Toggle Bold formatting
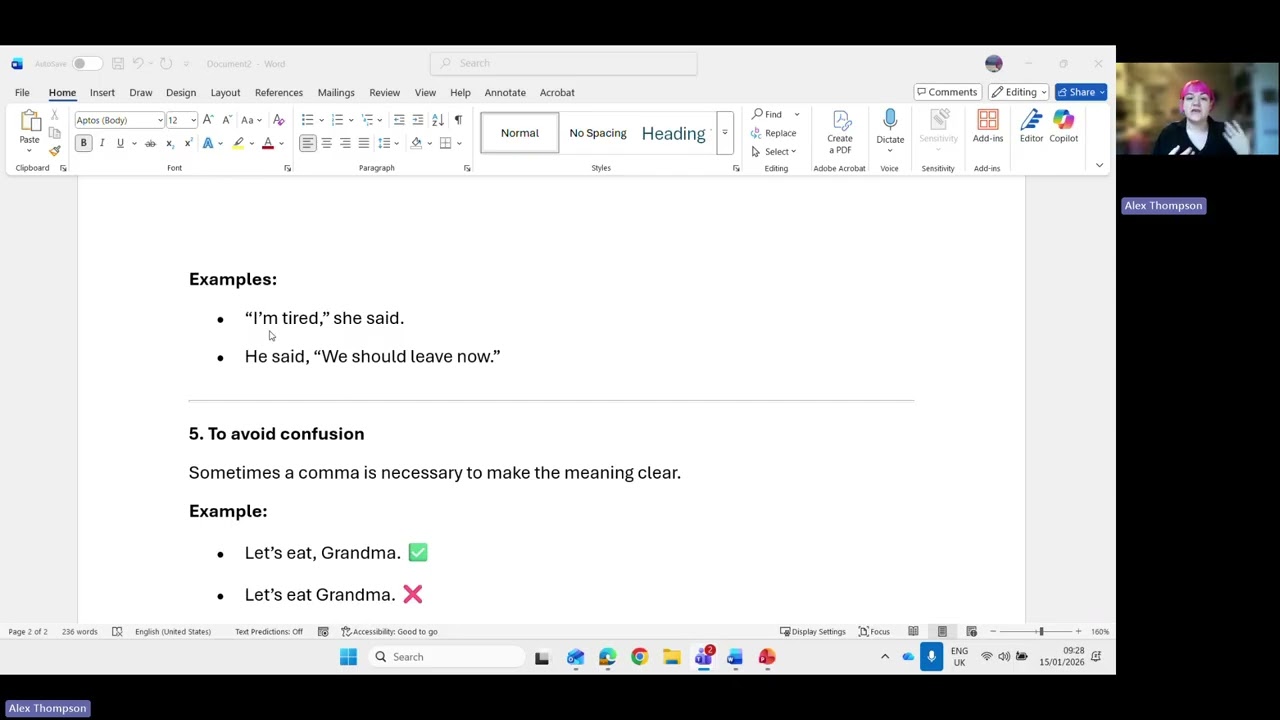The height and width of the screenshot is (720, 1280). [x=84, y=143]
